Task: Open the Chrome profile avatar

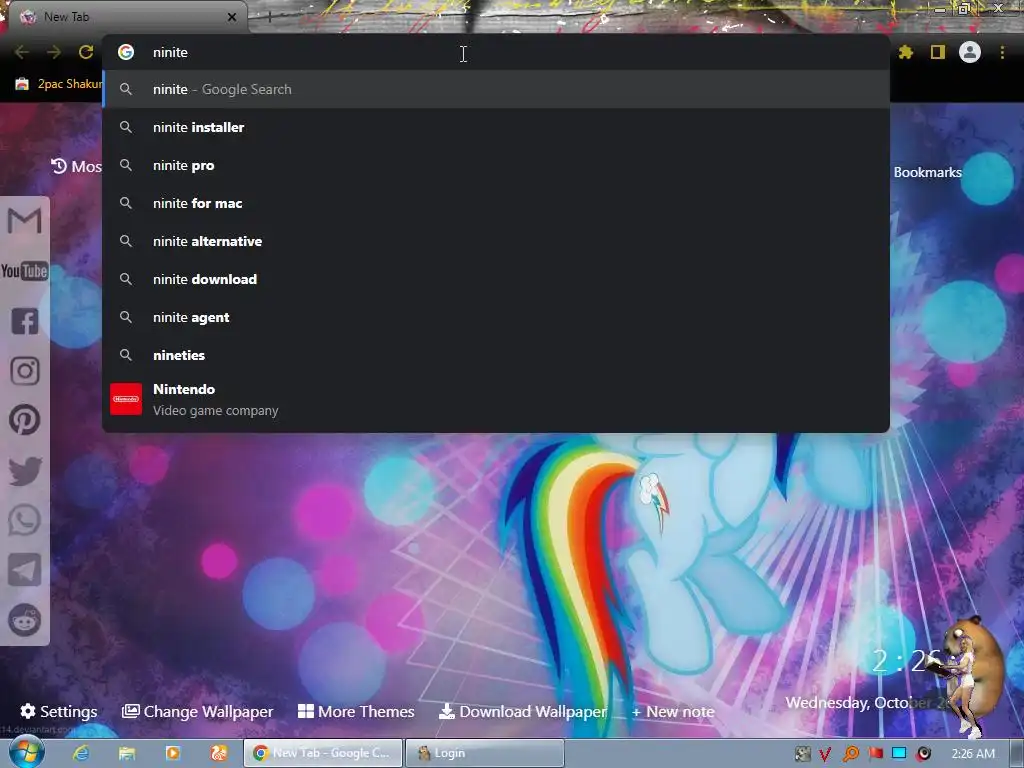Action: coord(970,52)
